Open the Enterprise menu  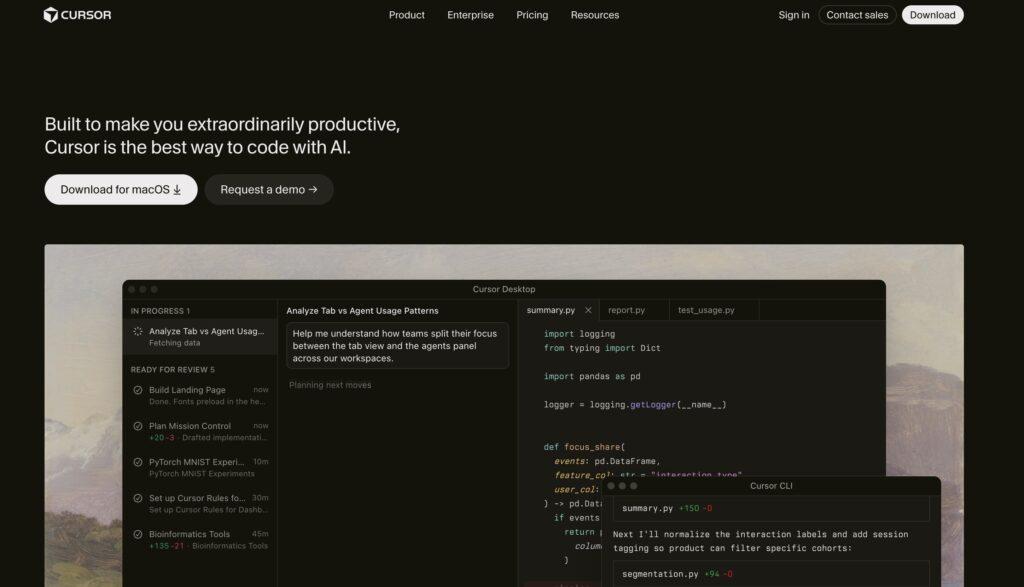[470, 15]
